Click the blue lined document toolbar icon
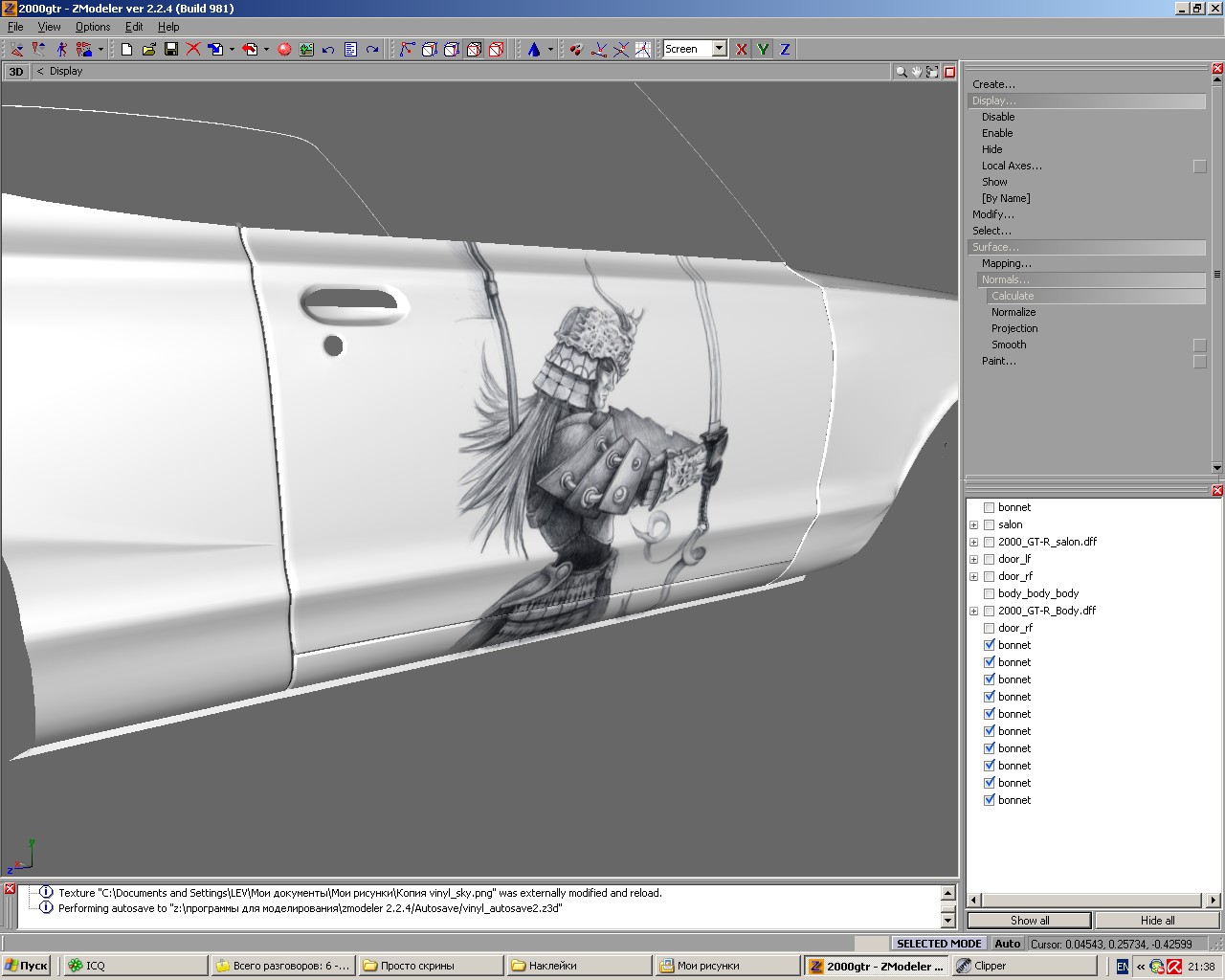 350,49
